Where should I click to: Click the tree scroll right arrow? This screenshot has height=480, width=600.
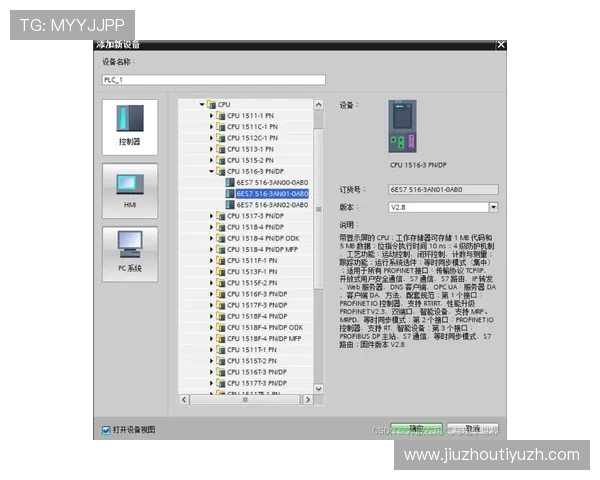308,400
